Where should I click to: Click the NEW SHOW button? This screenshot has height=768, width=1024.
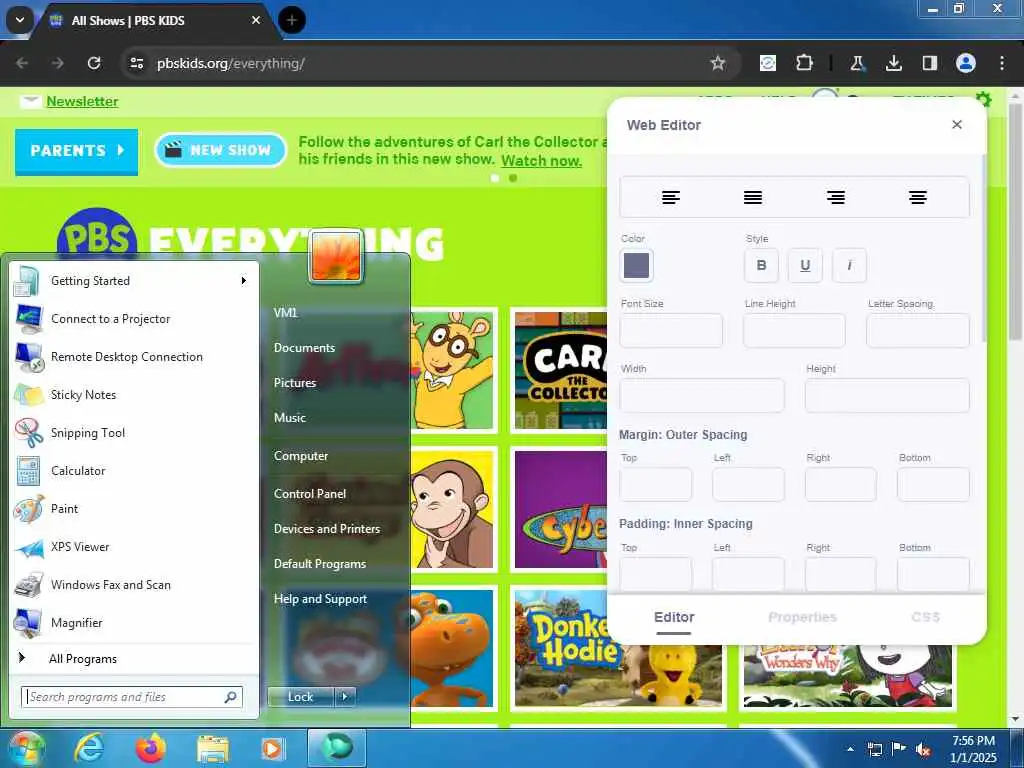[221, 150]
